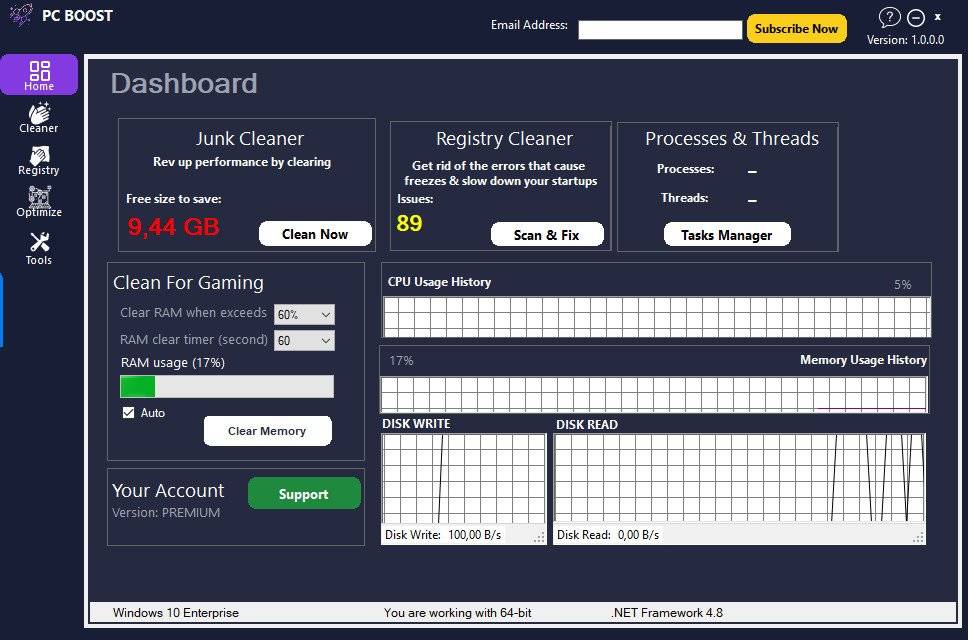Click the Disk Read graph resize grip
This screenshot has width=968, height=640.
click(x=918, y=538)
